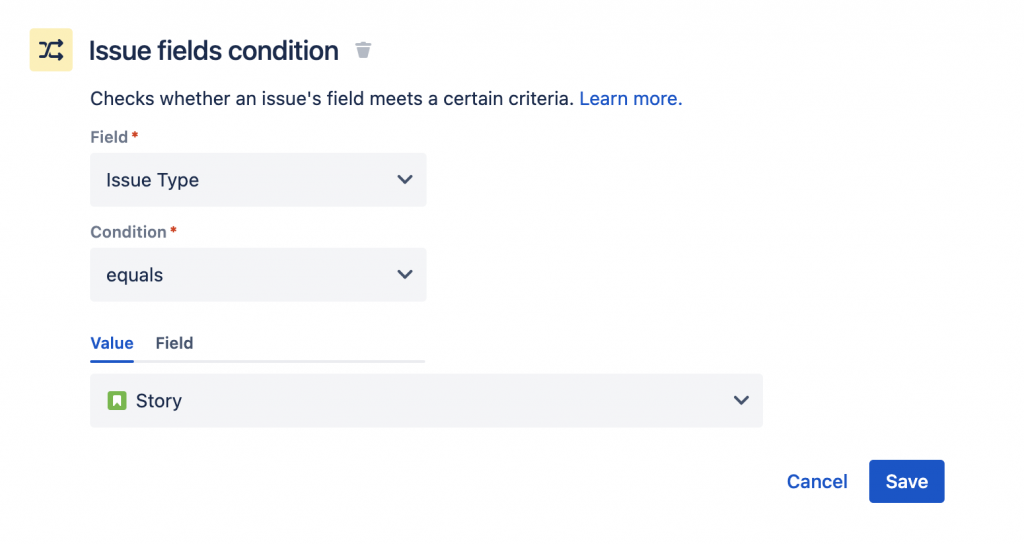Expand the equals condition chevron arrow

[404, 274]
